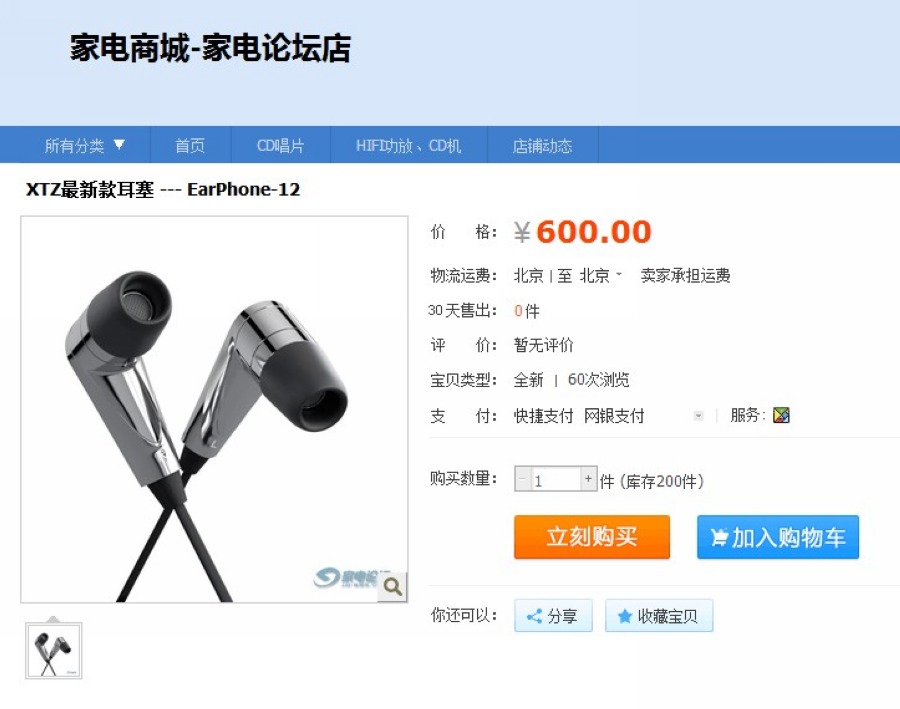
Task: Click the main earphone product image
Action: click(214, 409)
